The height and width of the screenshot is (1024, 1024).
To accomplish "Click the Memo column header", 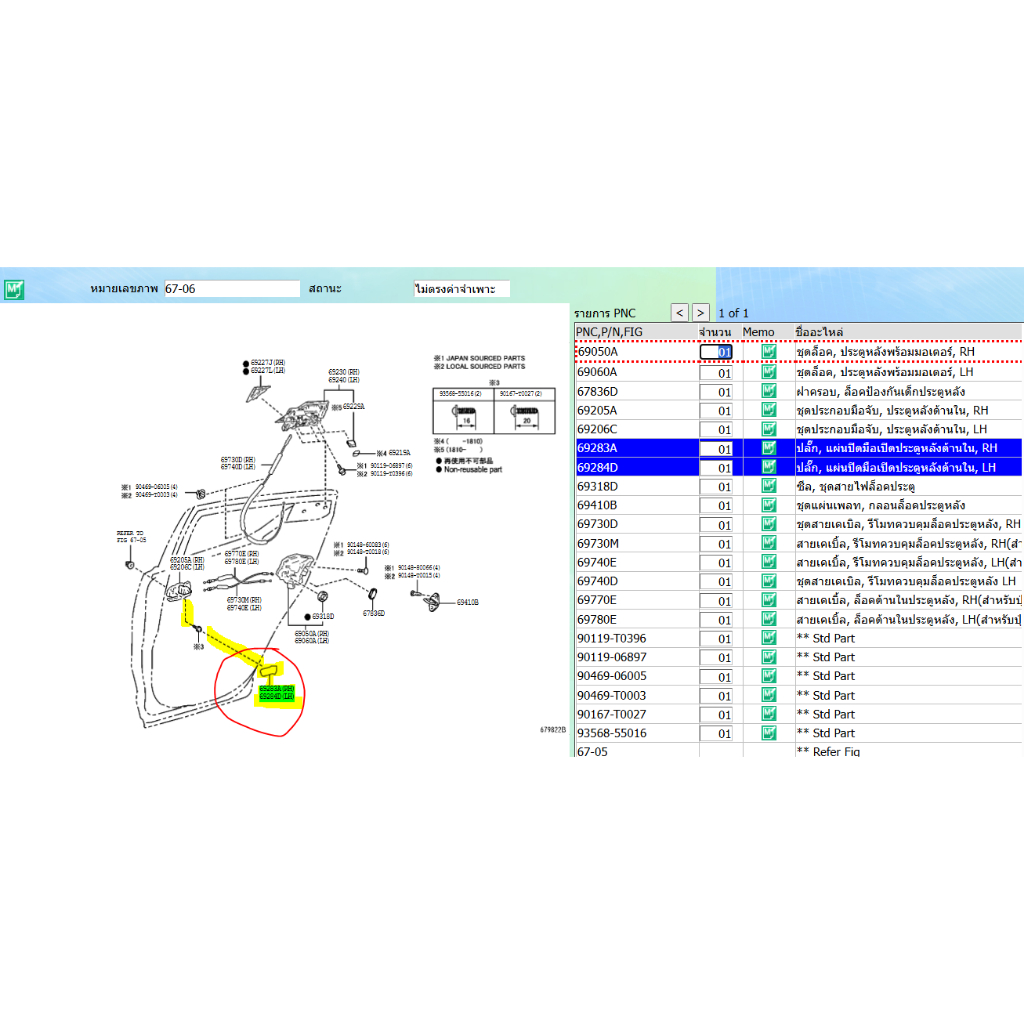I will pyautogui.click(x=759, y=332).
